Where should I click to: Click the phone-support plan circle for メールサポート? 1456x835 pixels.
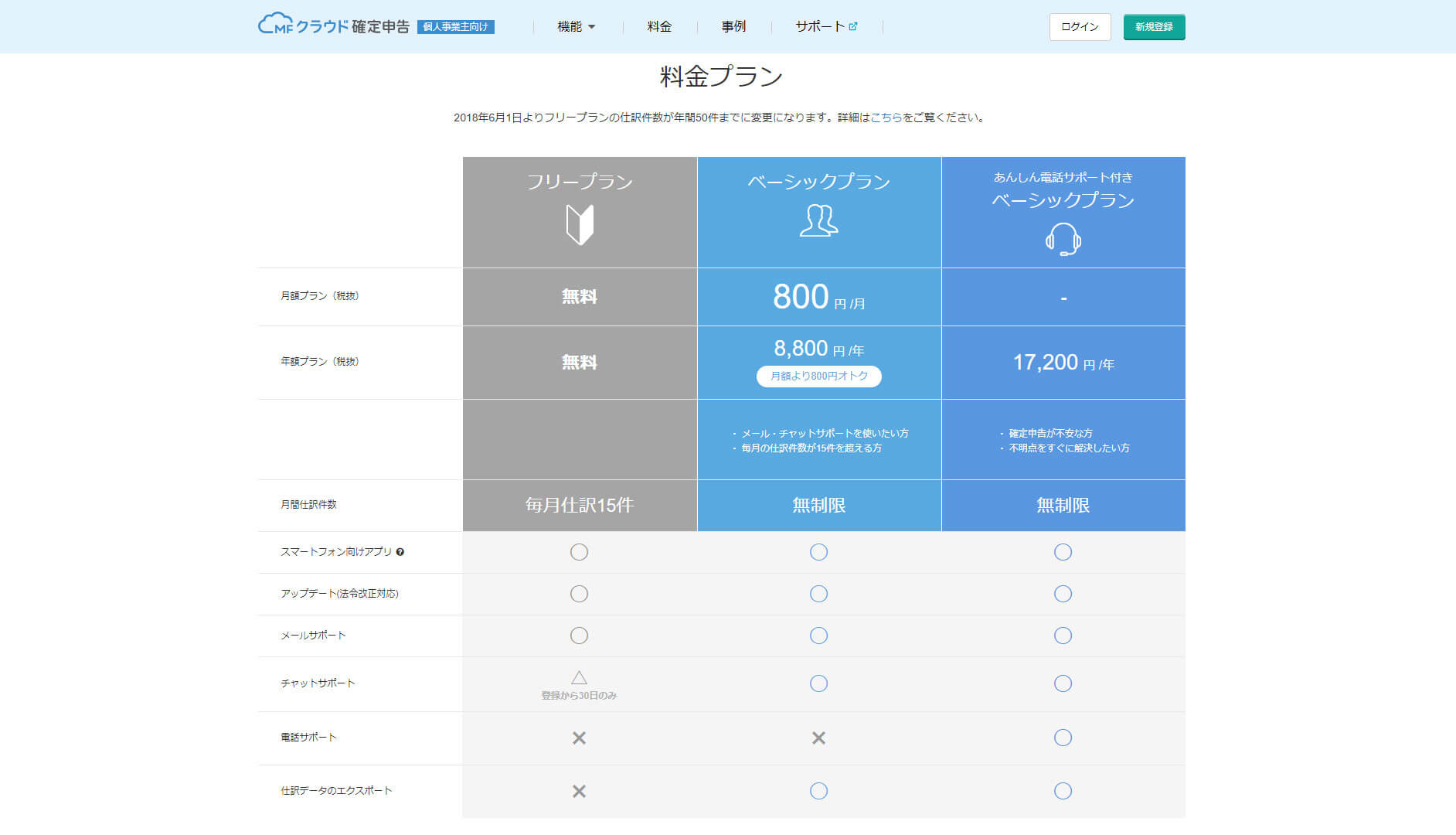1063,636
